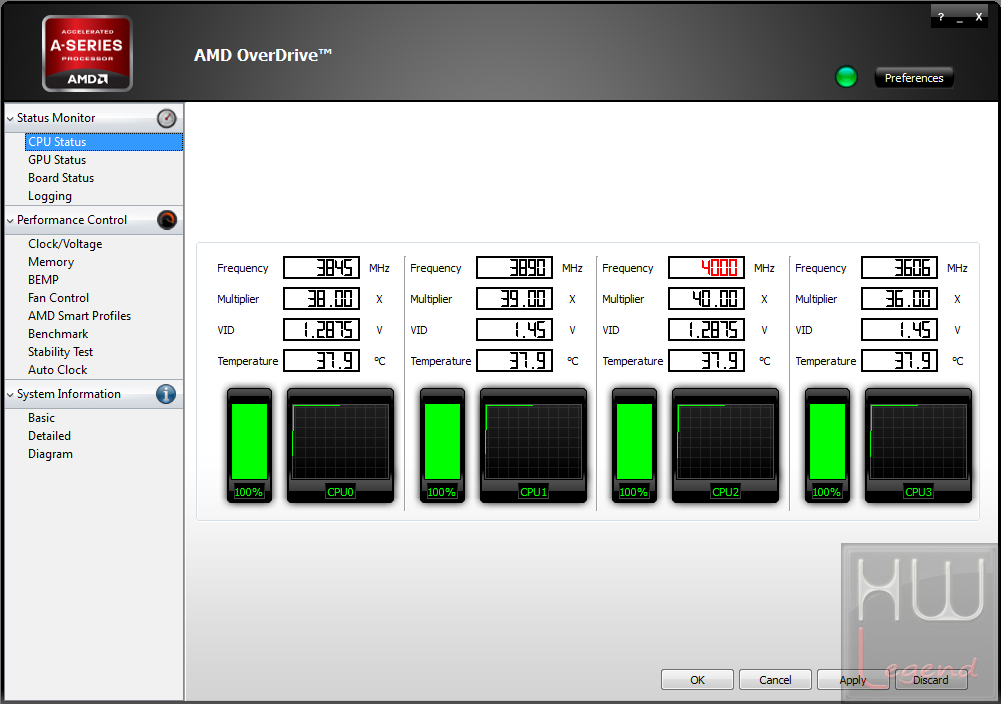Click the CPU0 100% load bar

250,445
